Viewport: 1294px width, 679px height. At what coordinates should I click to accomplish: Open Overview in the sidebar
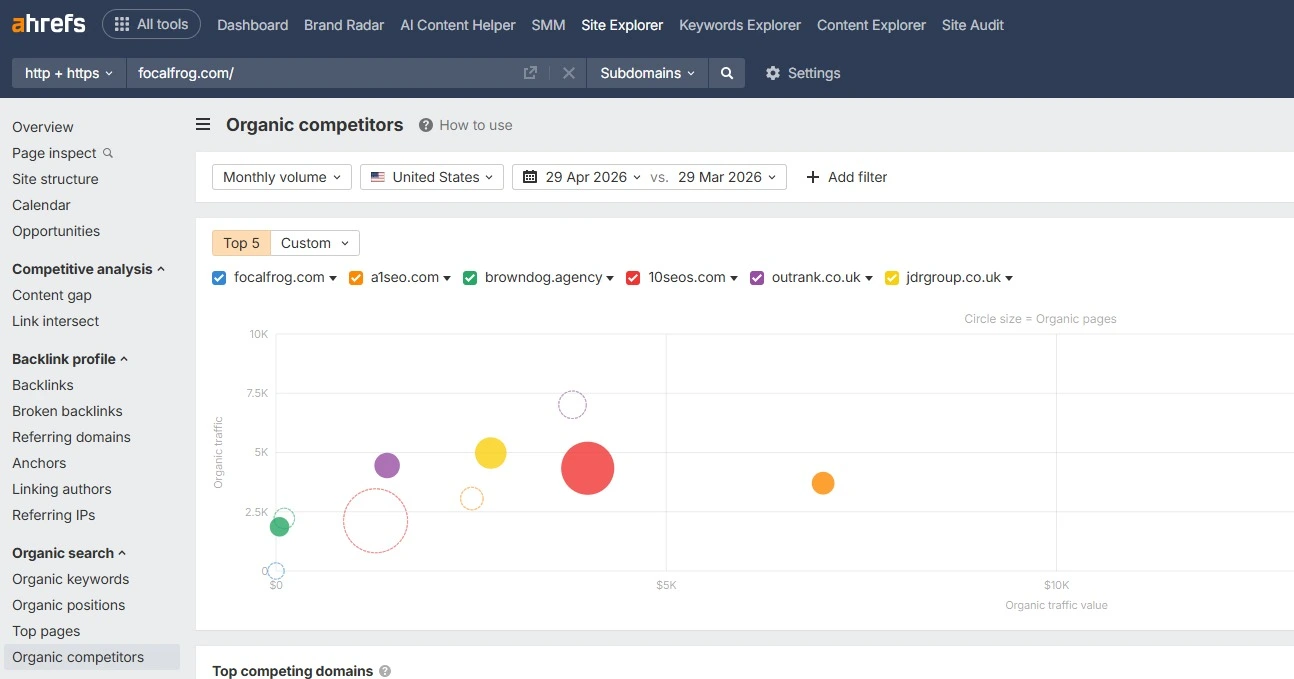[x=43, y=127]
